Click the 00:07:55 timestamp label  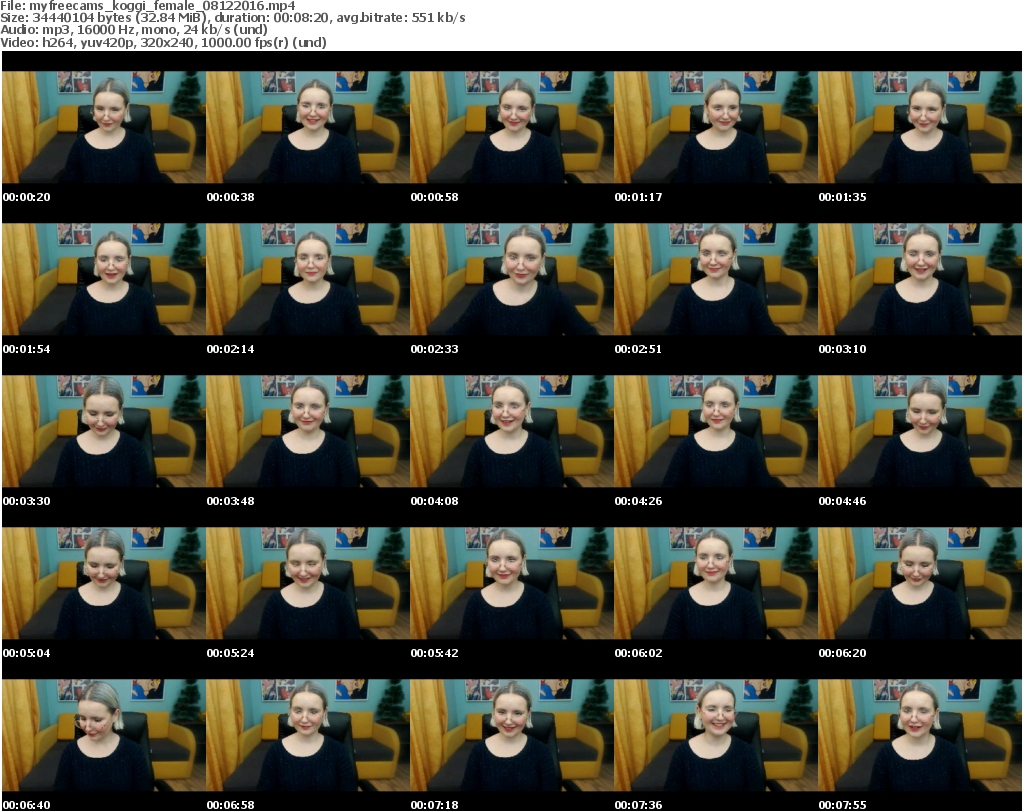click(842, 805)
